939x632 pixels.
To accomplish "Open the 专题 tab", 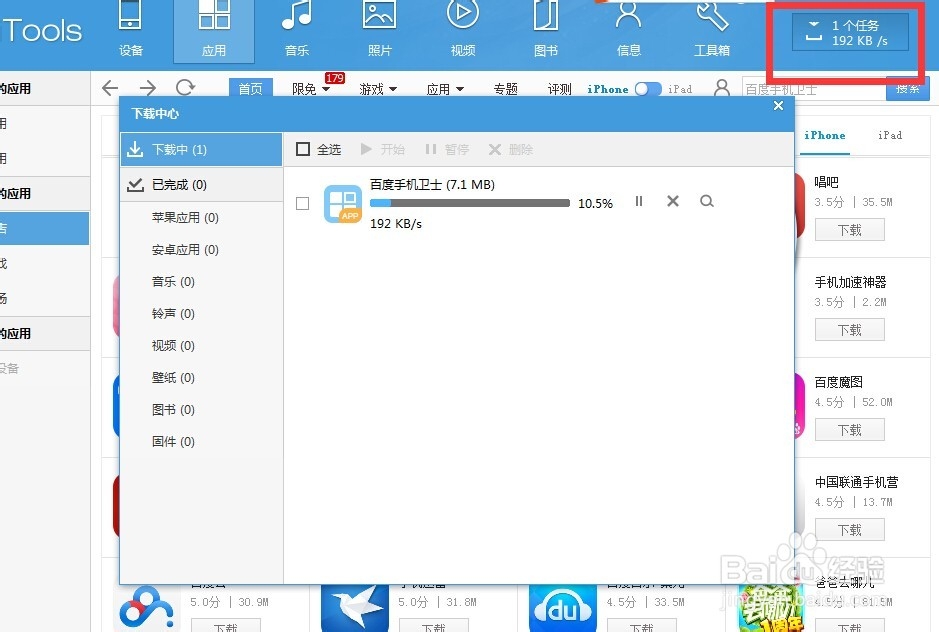I will [x=505, y=89].
